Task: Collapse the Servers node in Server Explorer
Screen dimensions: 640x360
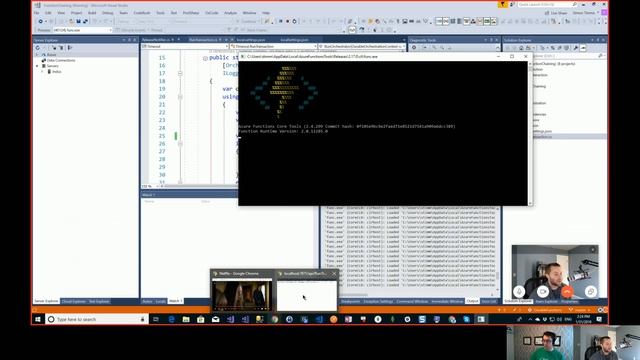Action: click(37, 66)
